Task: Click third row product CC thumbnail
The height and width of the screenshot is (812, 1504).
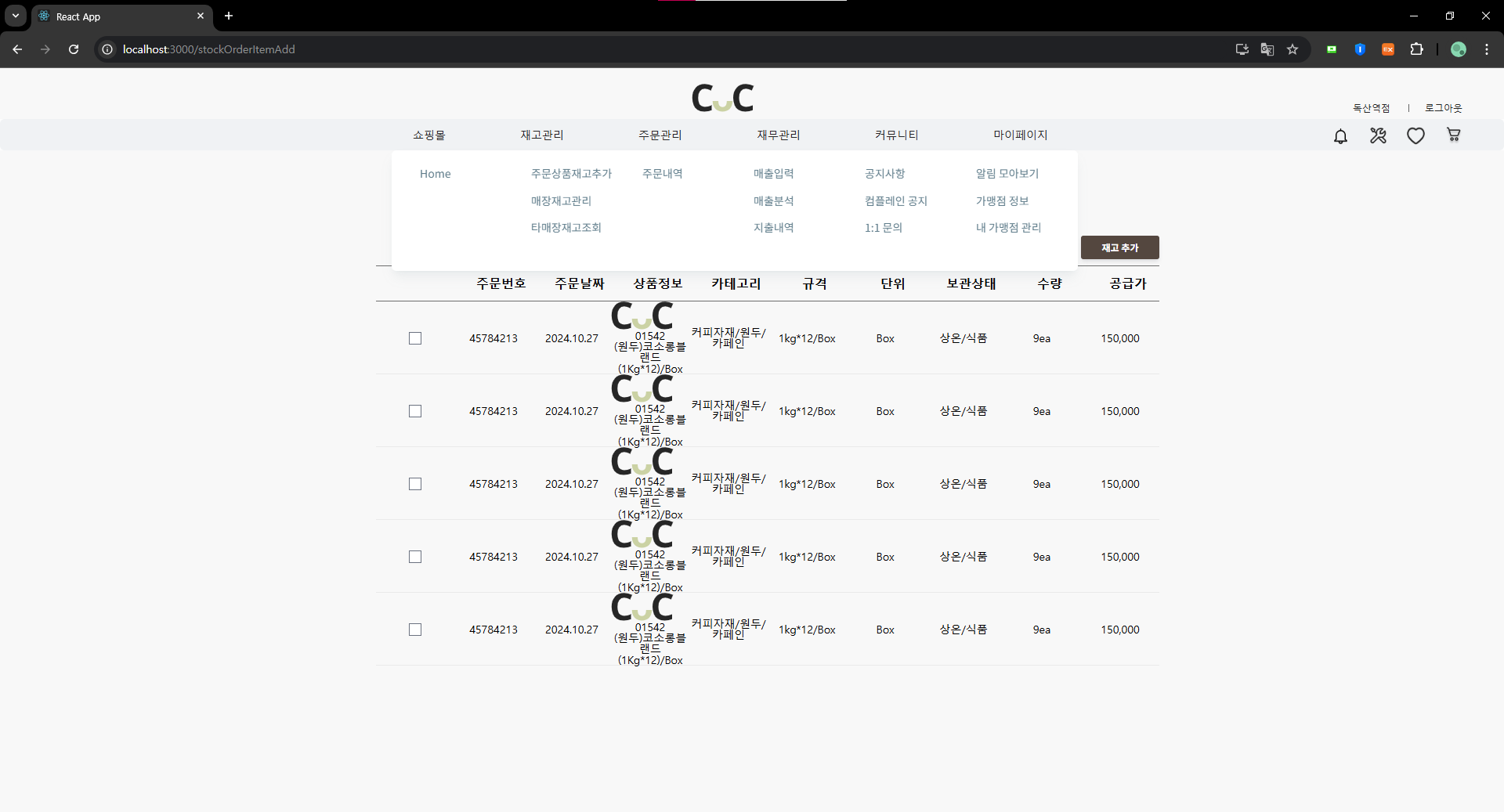Action: click(642, 462)
